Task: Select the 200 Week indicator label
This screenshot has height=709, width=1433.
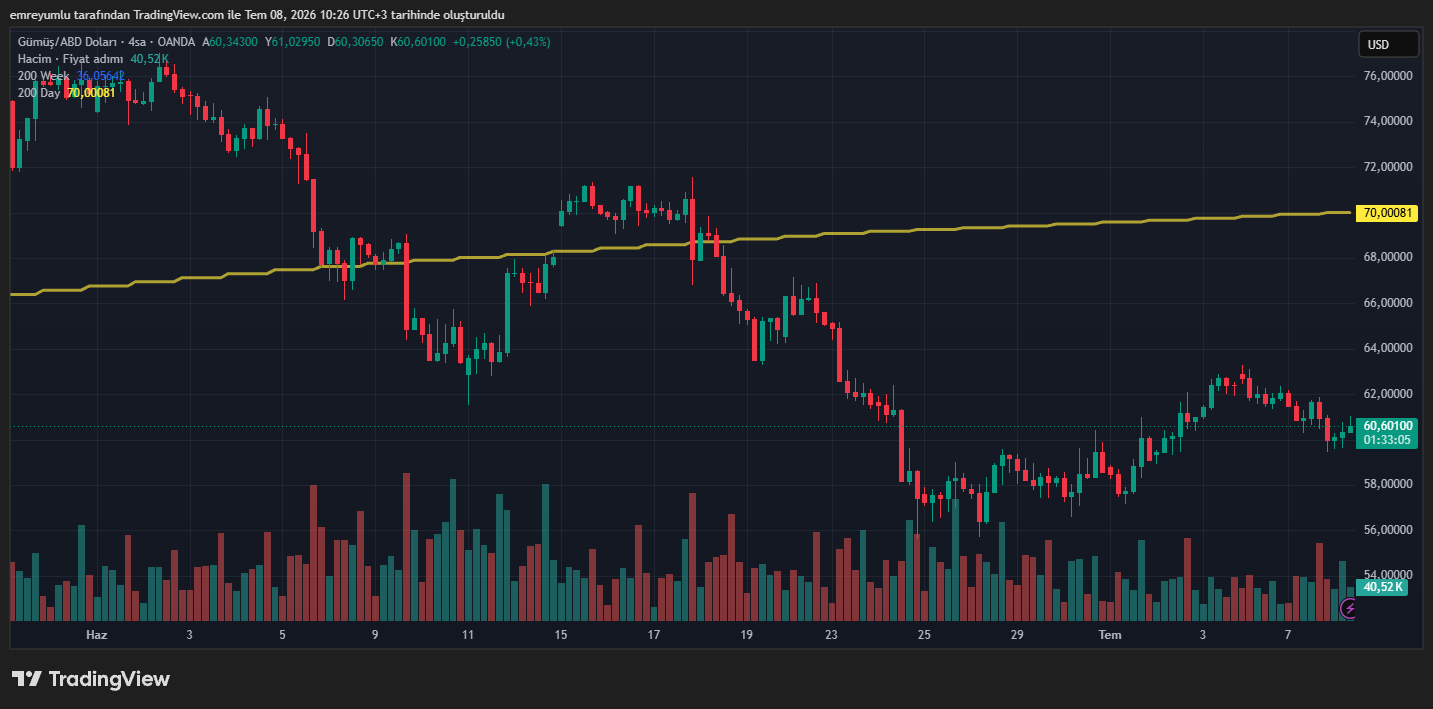Action: click(x=43, y=76)
